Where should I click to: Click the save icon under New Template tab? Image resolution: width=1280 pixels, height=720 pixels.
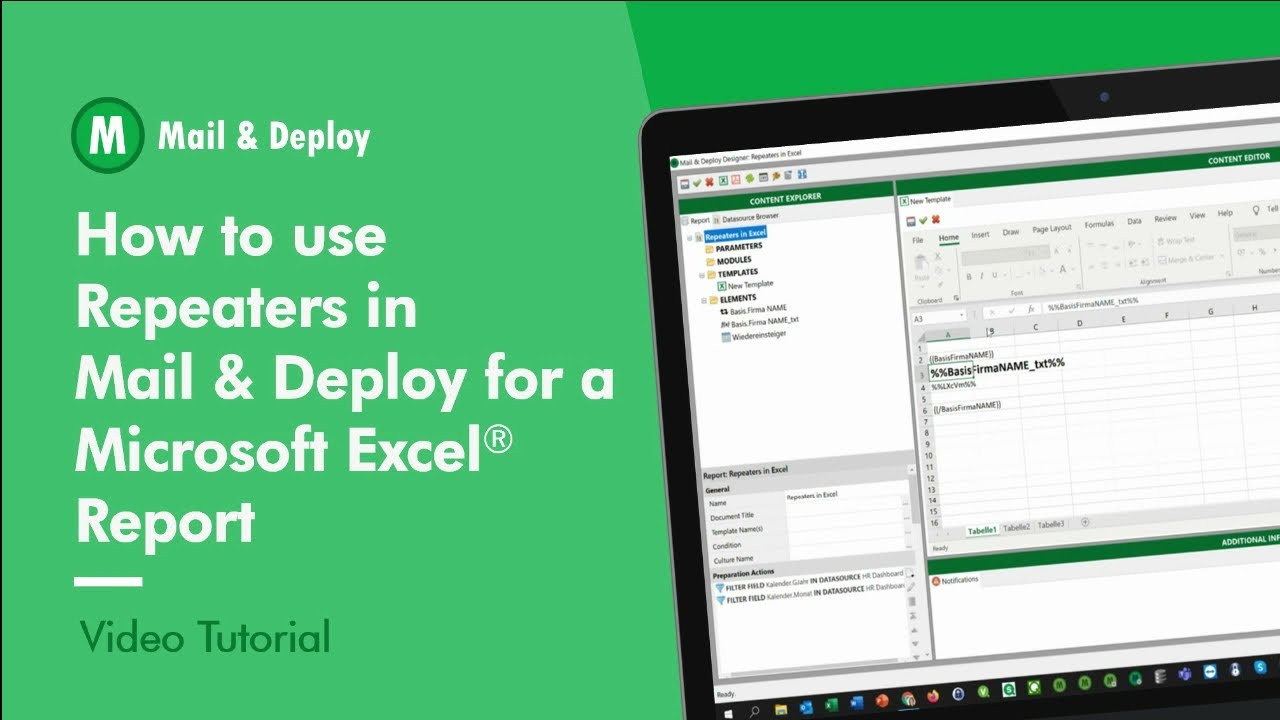click(911, 221)
